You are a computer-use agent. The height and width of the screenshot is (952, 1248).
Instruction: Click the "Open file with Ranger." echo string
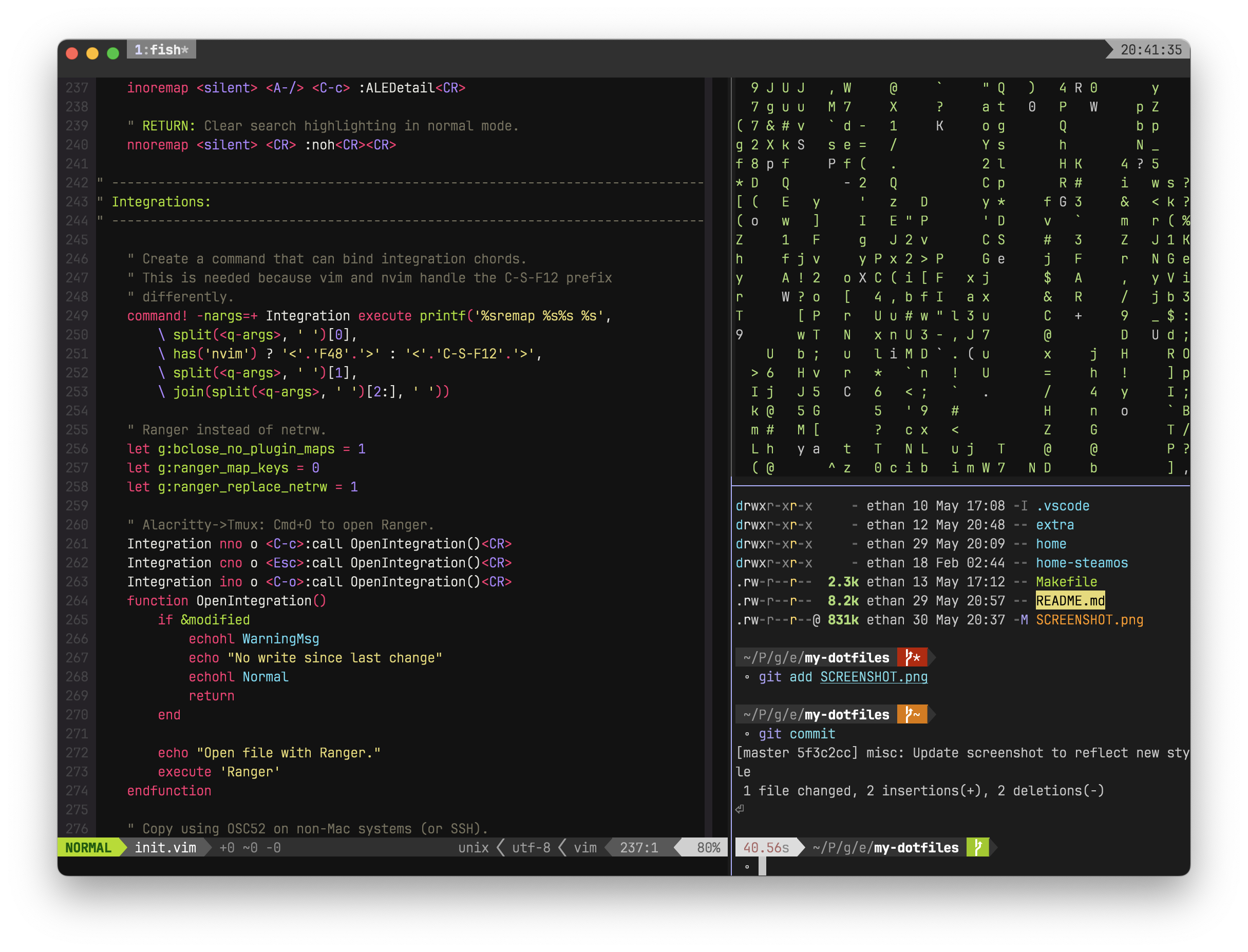point(289,753)
